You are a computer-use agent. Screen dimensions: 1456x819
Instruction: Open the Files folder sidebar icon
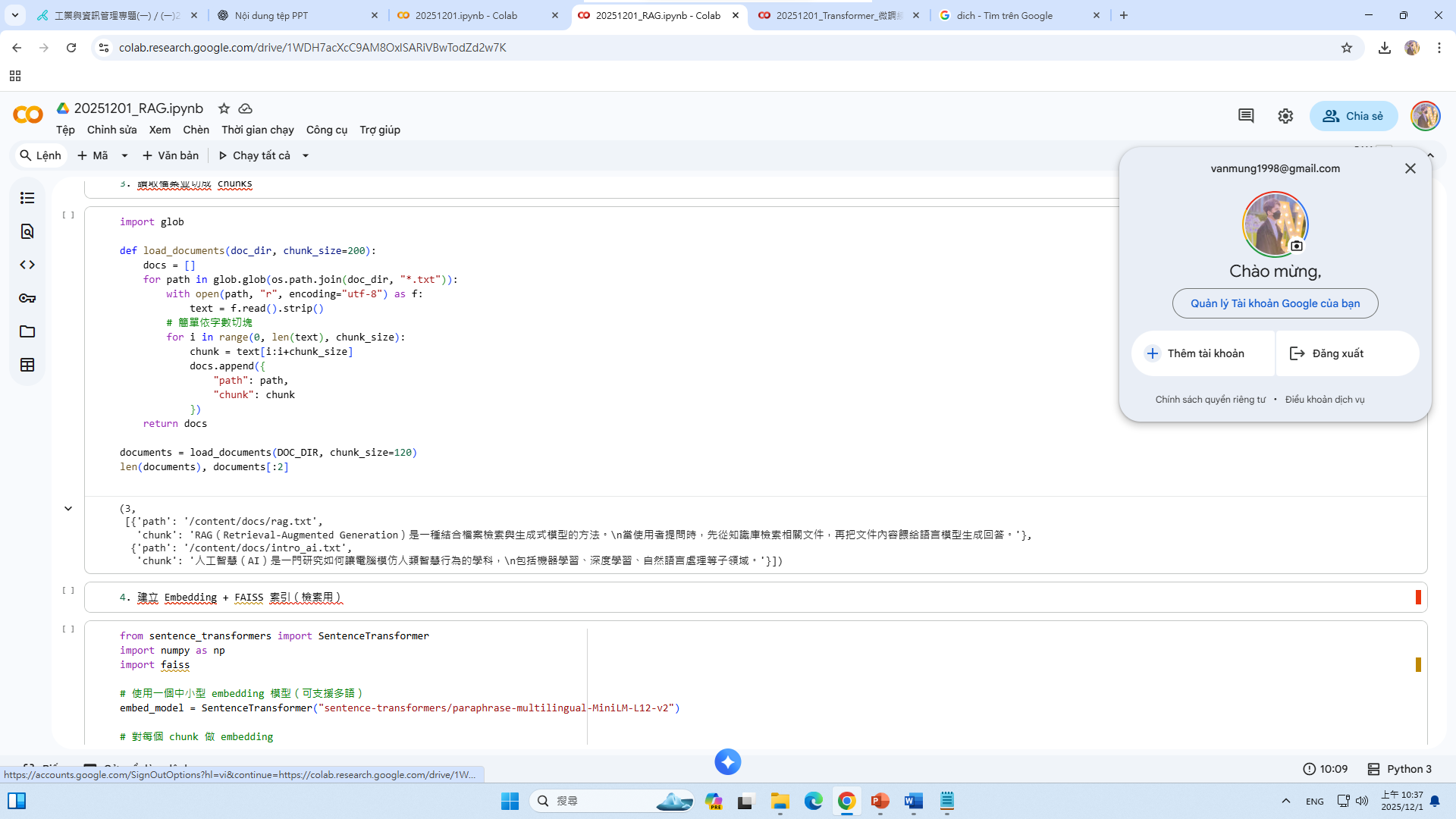pyautogui.click(x=27, y=331)
